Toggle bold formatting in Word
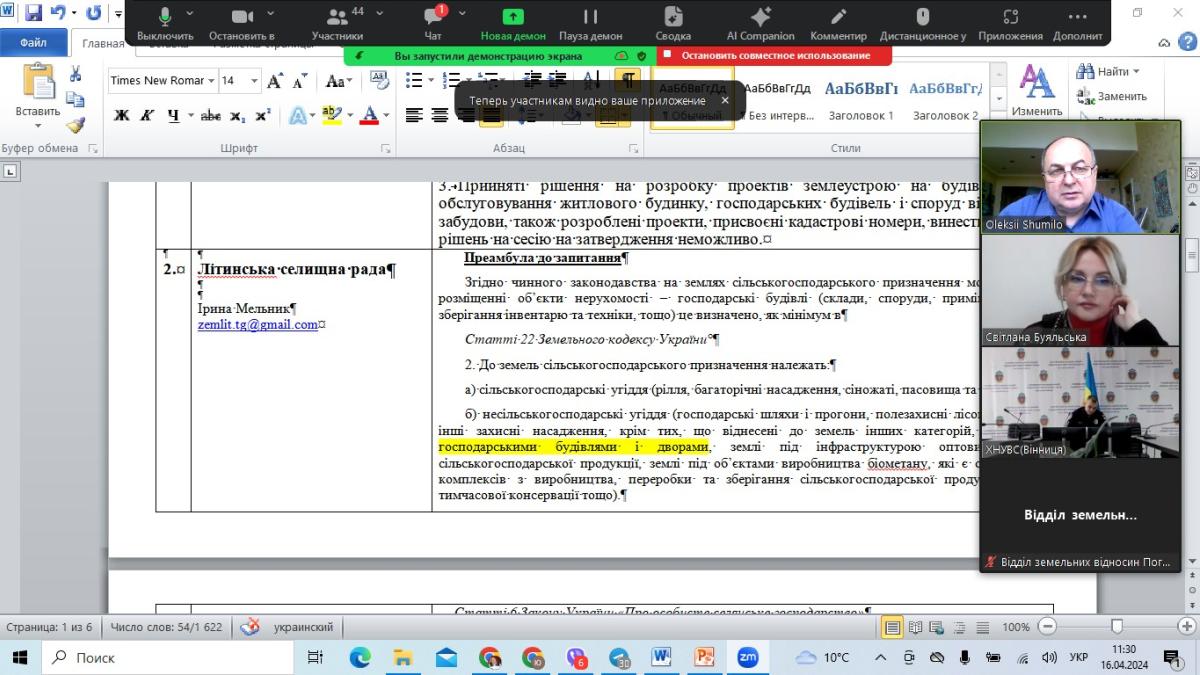Image resolution: width=1200 pixels, height=675 pixels. pyautogui.click(x=122, y=115)
